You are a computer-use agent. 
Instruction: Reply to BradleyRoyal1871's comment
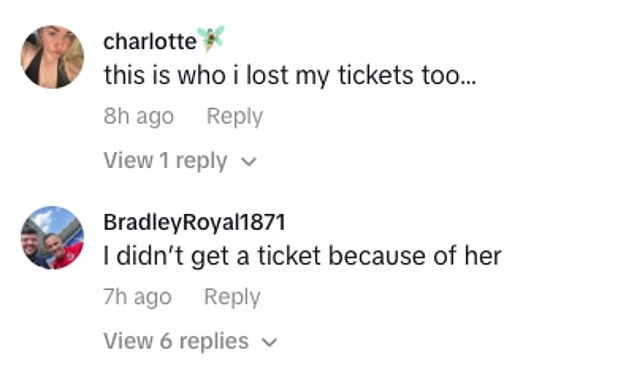[x=232, y=297]
